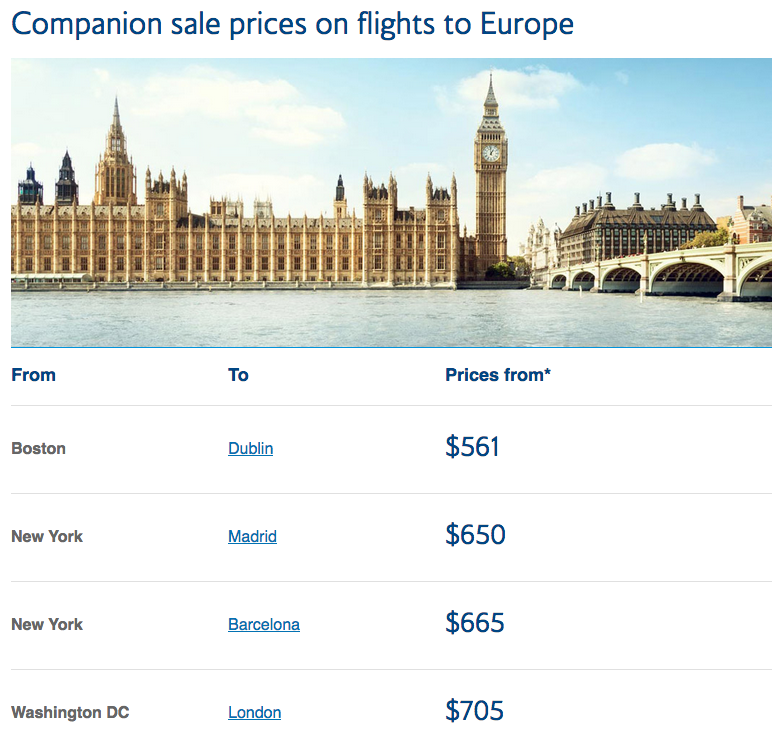Click the $705 Washington DC fare
This screenshot has width=772, height=742.
pyautogui.click(x=474, y=711)
